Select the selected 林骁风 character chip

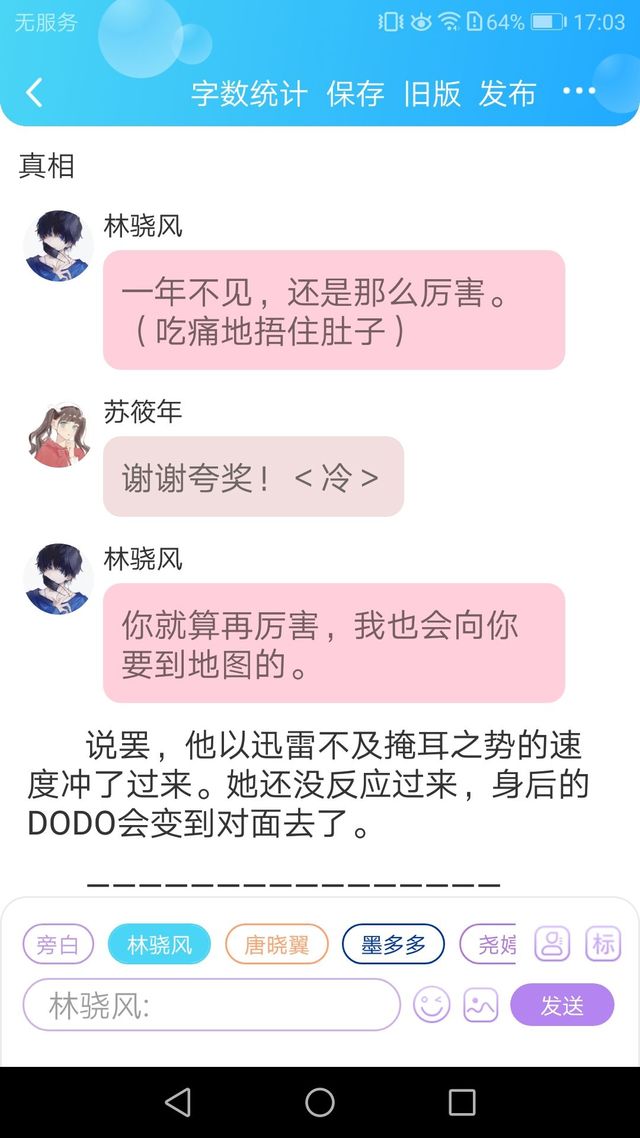click(160, 944)
